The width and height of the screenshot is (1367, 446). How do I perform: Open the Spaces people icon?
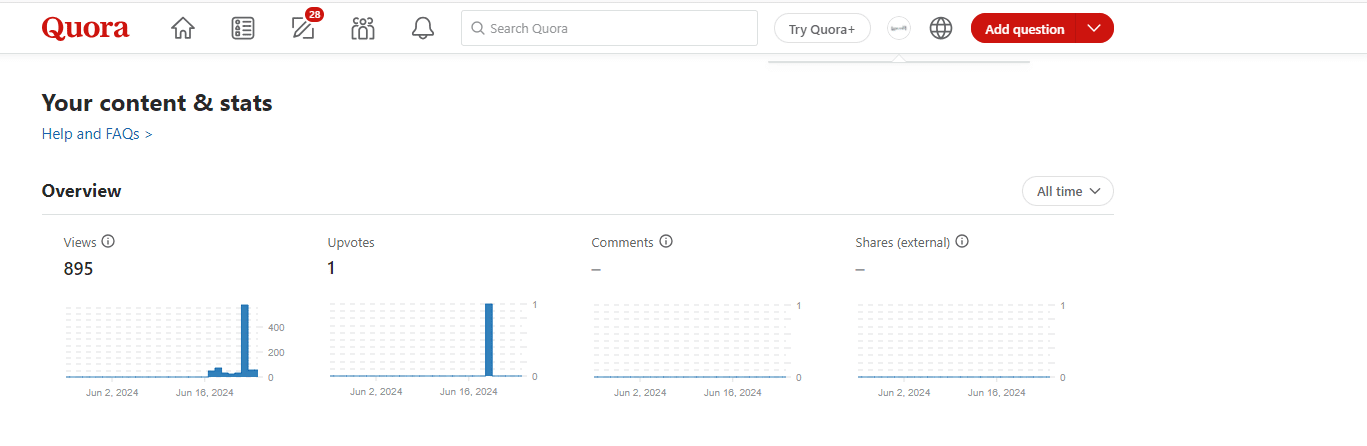(363, 29)
